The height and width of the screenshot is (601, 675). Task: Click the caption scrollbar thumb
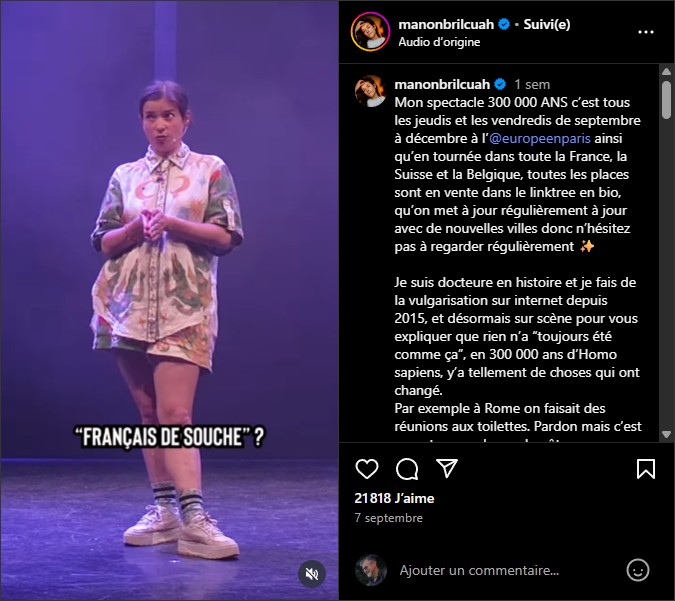[666, 99]
